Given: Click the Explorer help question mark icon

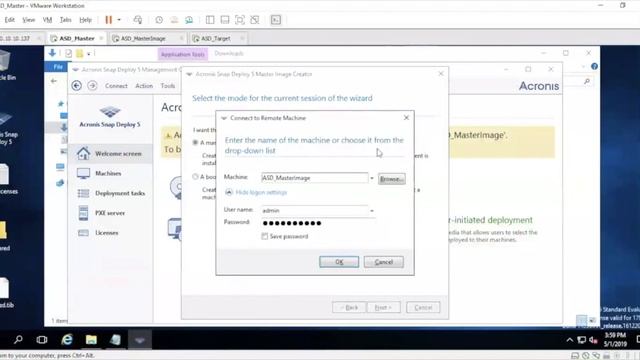Looking at the screenshot, I should pos(594,67).
